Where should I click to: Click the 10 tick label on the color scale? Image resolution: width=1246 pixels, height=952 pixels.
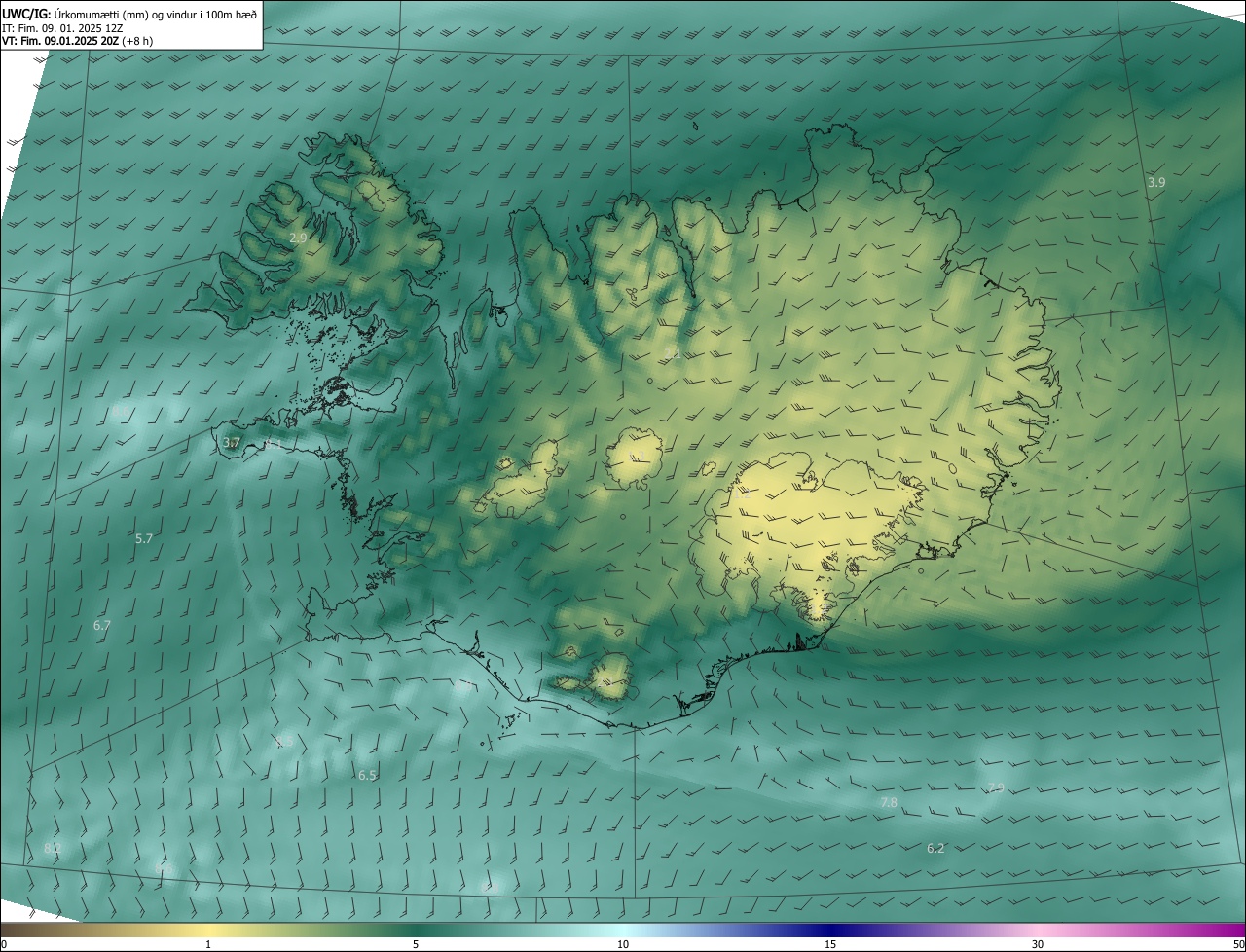click(x=623, y=944)
